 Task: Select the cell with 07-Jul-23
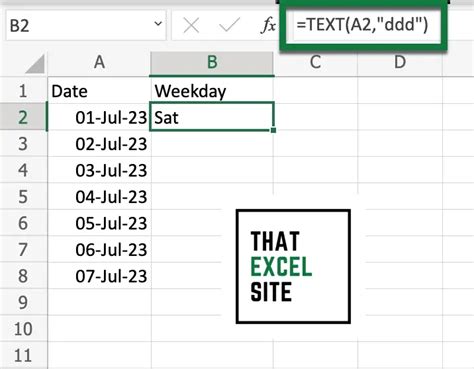tap(99, 276)
